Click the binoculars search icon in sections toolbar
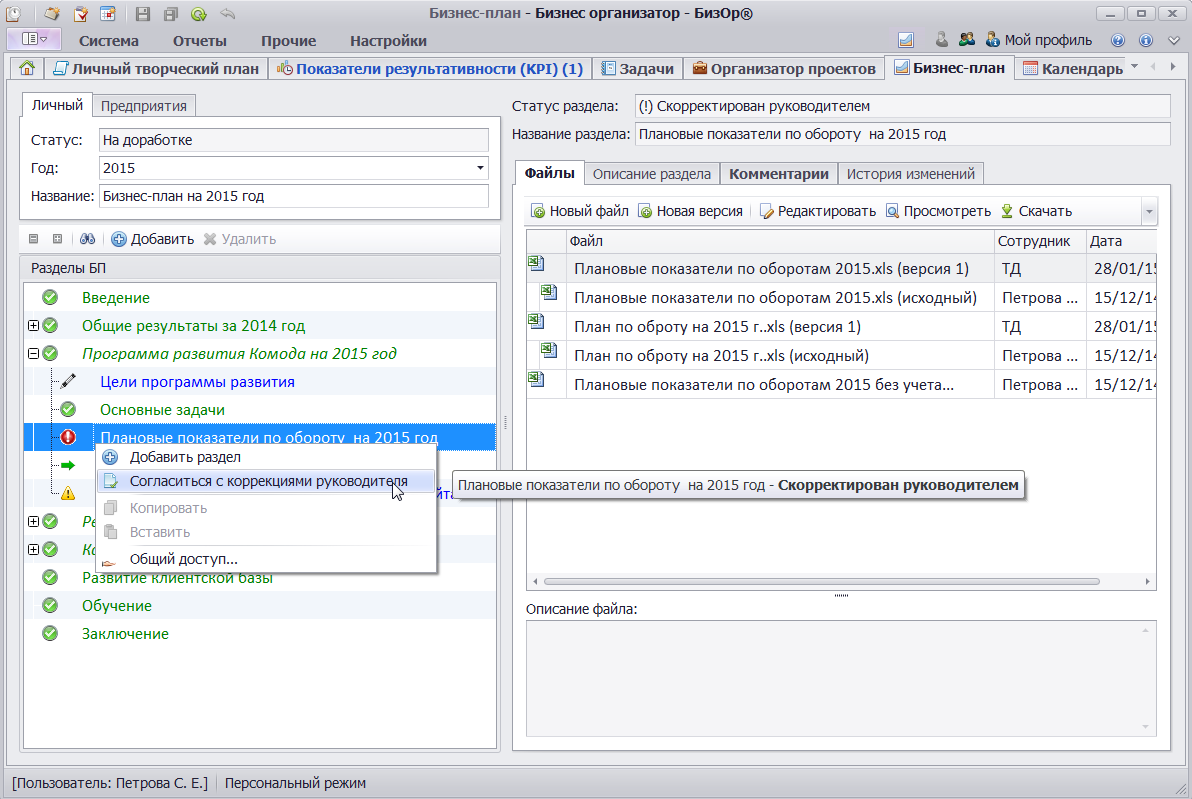 (x=87, y=239)
